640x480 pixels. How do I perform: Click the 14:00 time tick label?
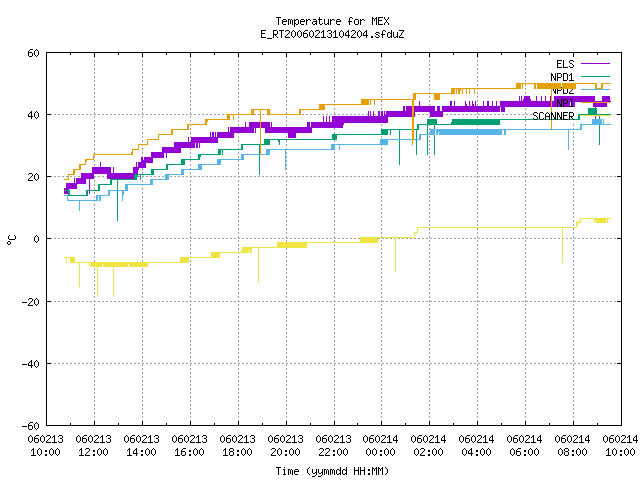[x=142, y=446]
